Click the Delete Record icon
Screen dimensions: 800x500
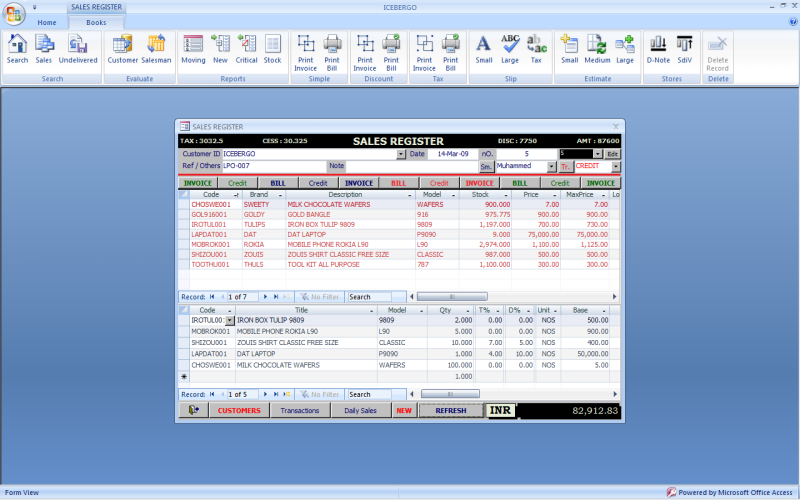pyautogui.click(x=717, y=53)
